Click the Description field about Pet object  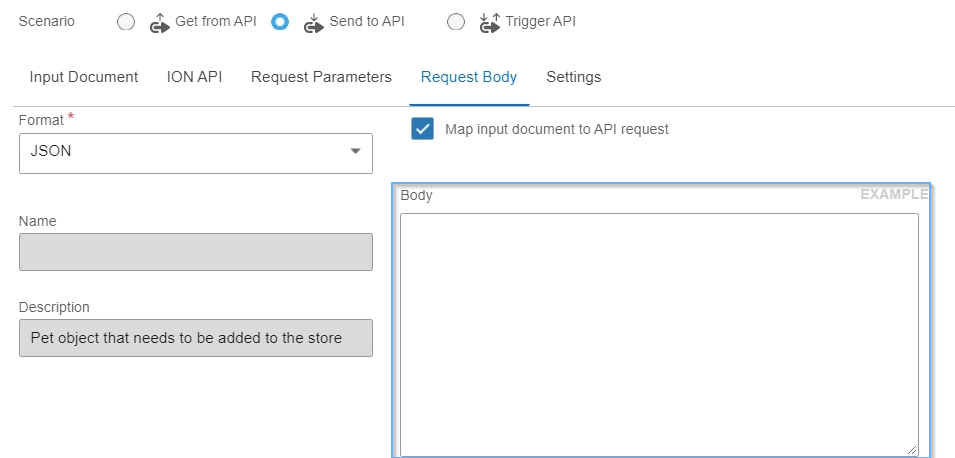pyautogui.click(x=196, y=337)
